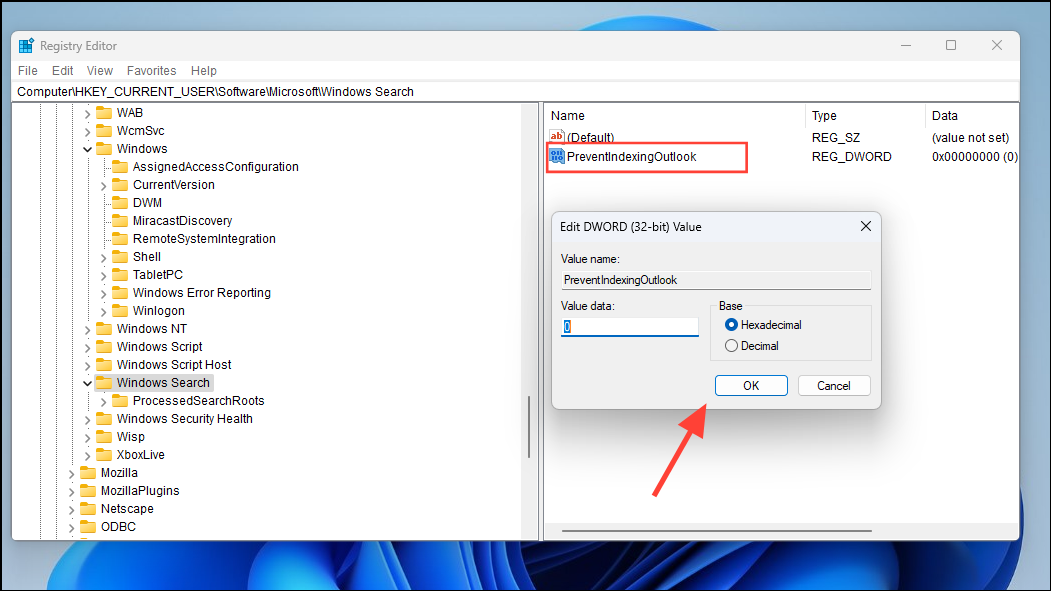1051x591 pixels.
Task: Click the tree pane vertical scrollbar thumb
Action: (529, 427)
